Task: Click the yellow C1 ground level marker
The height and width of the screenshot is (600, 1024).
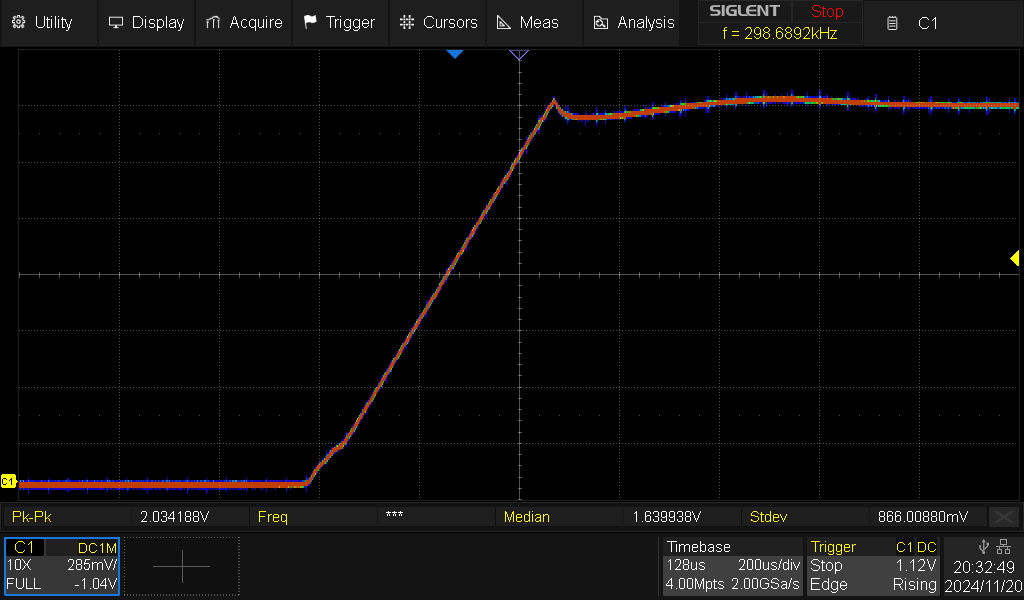Action: click(9, 482)
